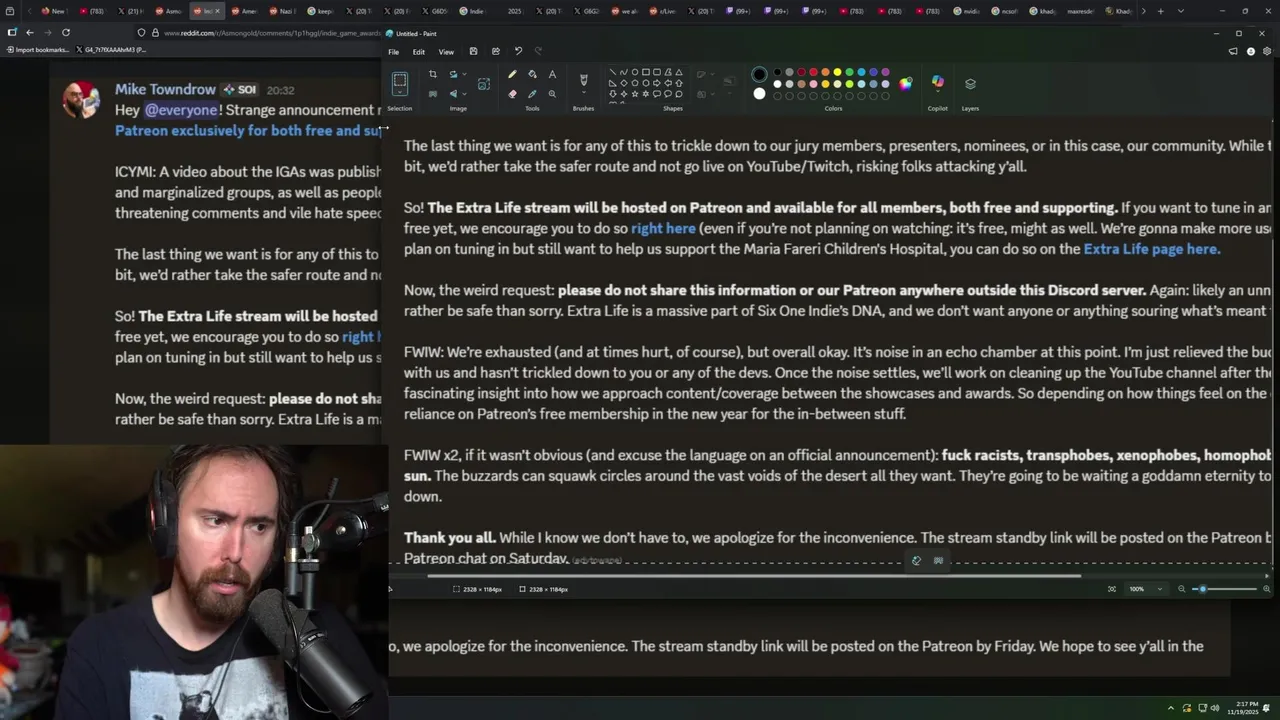Click the horizontal scrollbar below the canvas
Image resolution: width=1280 pixels, height=720 pixels.
(x=754, y=575)
